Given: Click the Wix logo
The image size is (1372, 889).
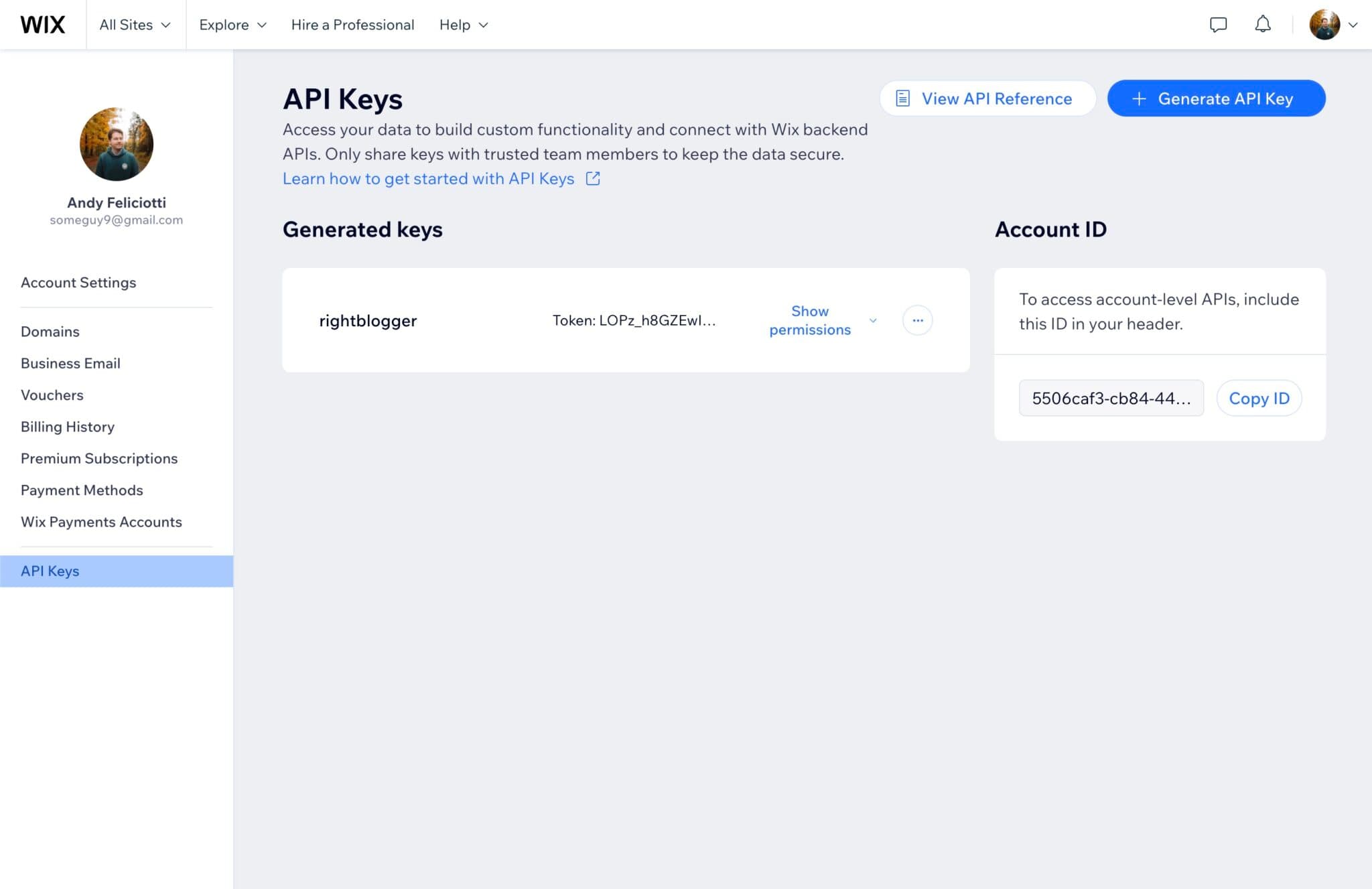Looking at the screenshot, I should [x=43, y=24].
